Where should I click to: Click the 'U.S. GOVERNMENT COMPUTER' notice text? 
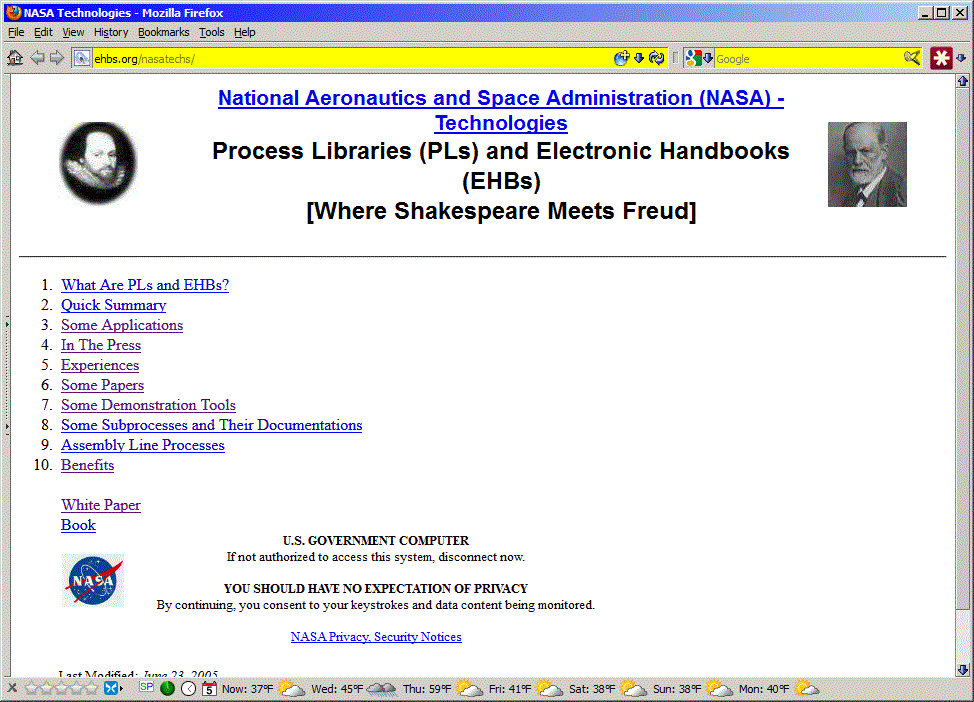click(376, 541)
